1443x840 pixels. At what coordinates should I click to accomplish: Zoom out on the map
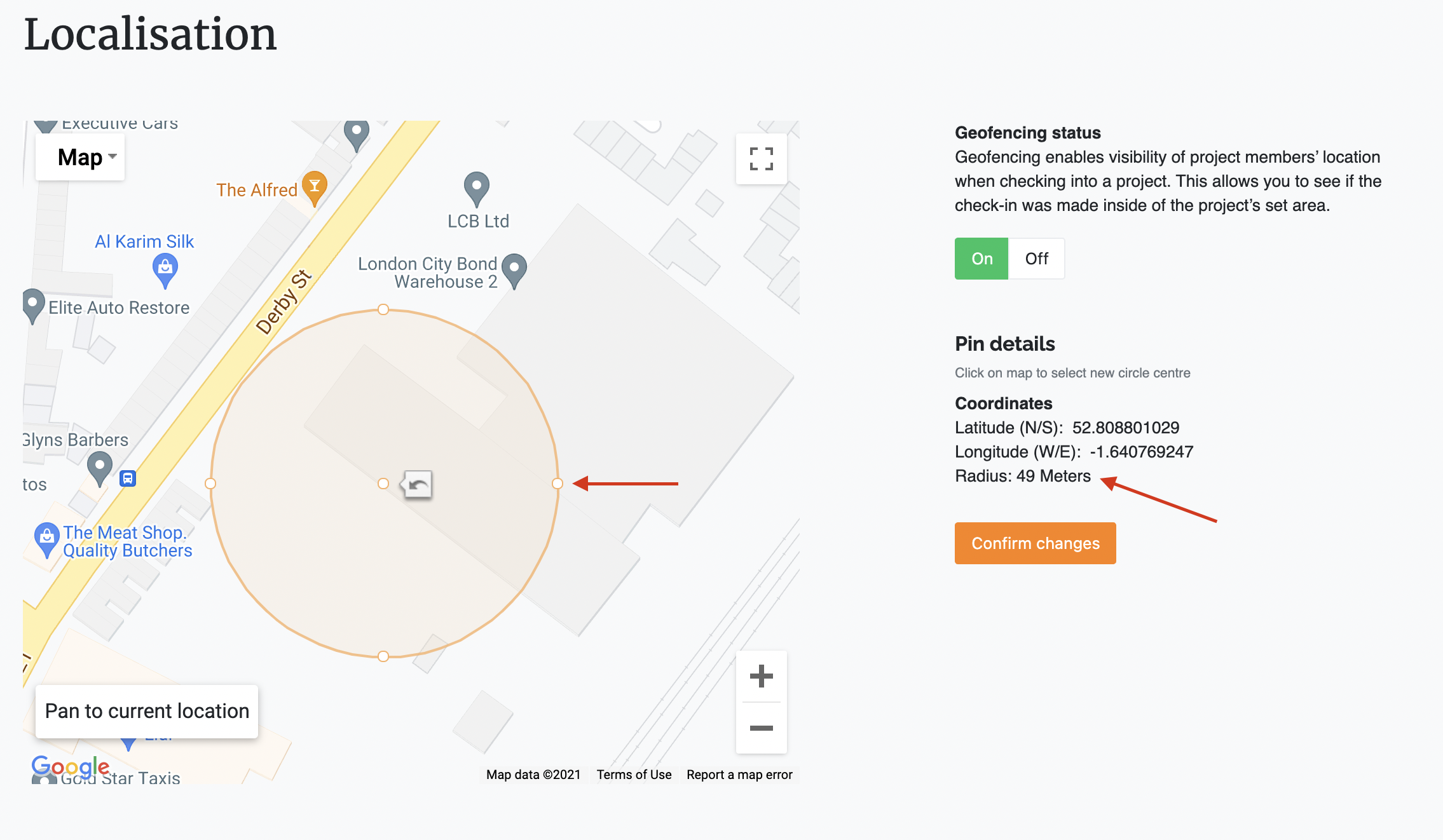(x=761, y=728)
